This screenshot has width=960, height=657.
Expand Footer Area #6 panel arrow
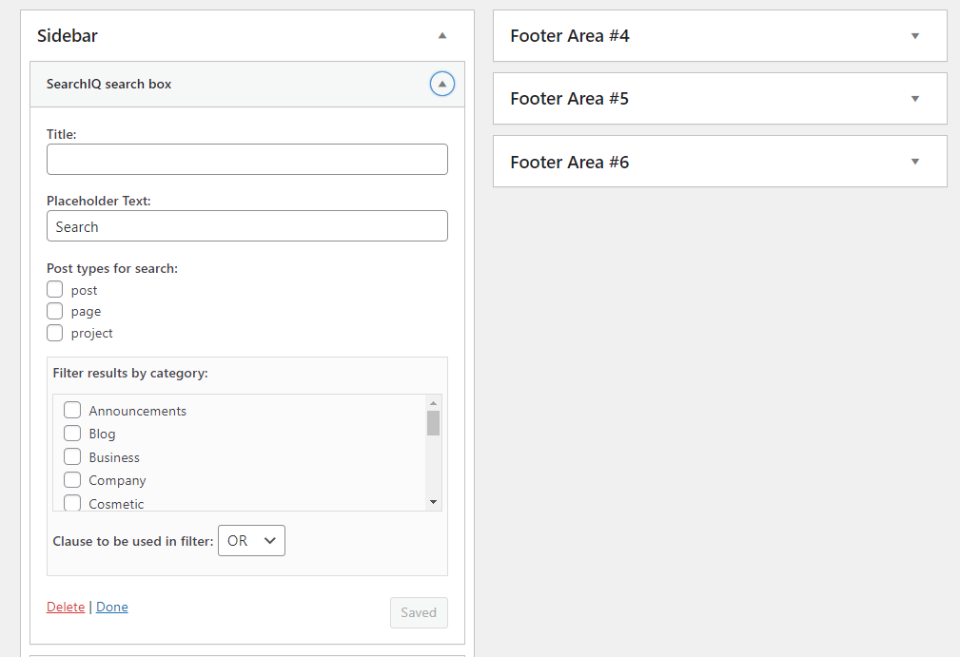click(x=914, y=162)
